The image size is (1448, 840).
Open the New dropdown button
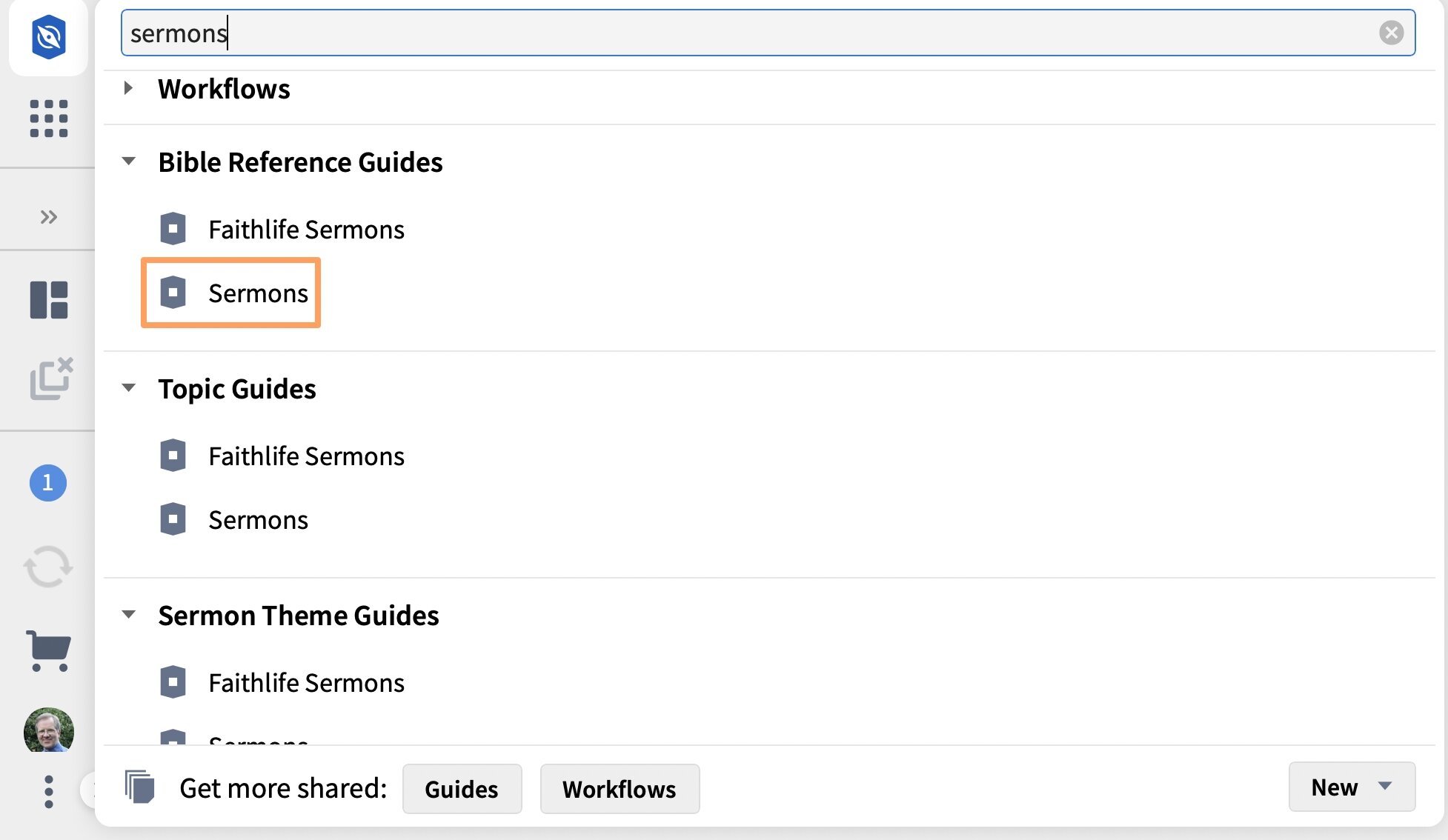(x=1352, y=787)
